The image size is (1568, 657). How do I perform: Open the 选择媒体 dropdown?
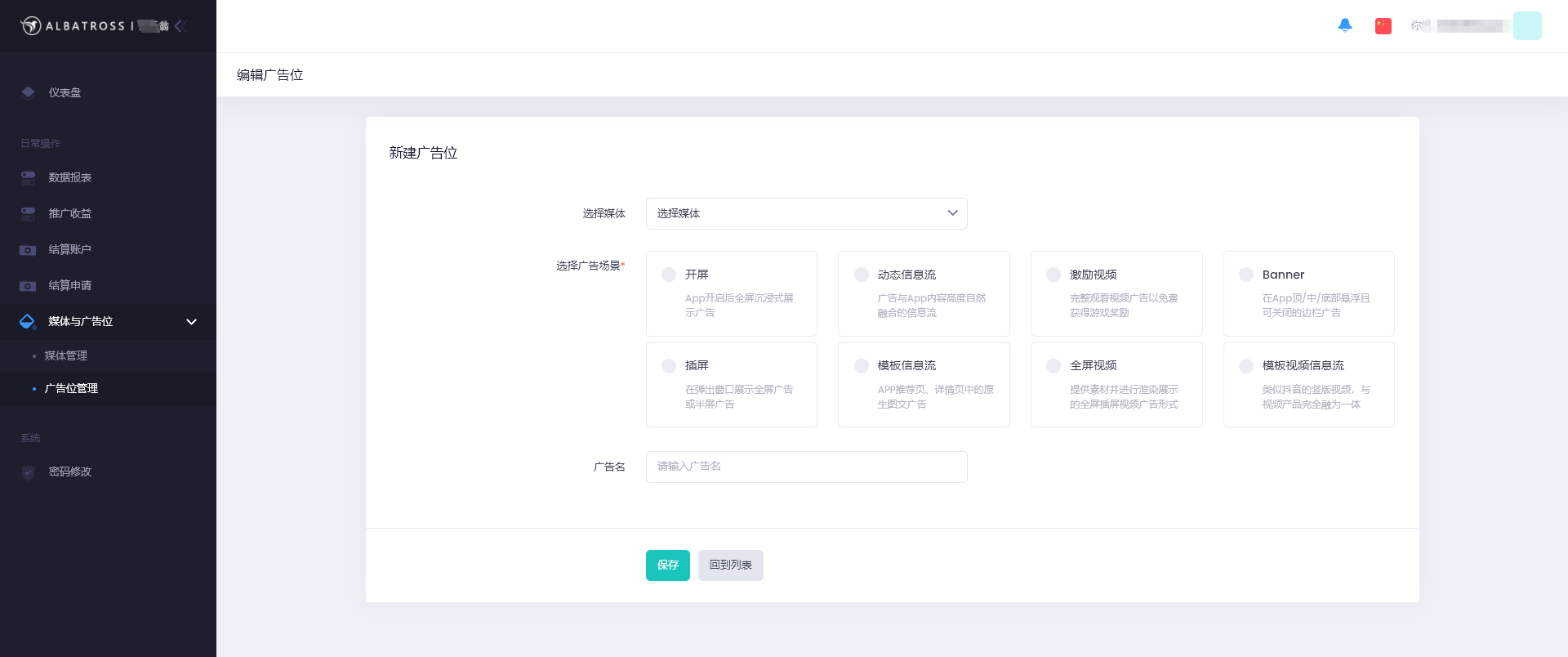pyautogui.click(x=806, y=213)
